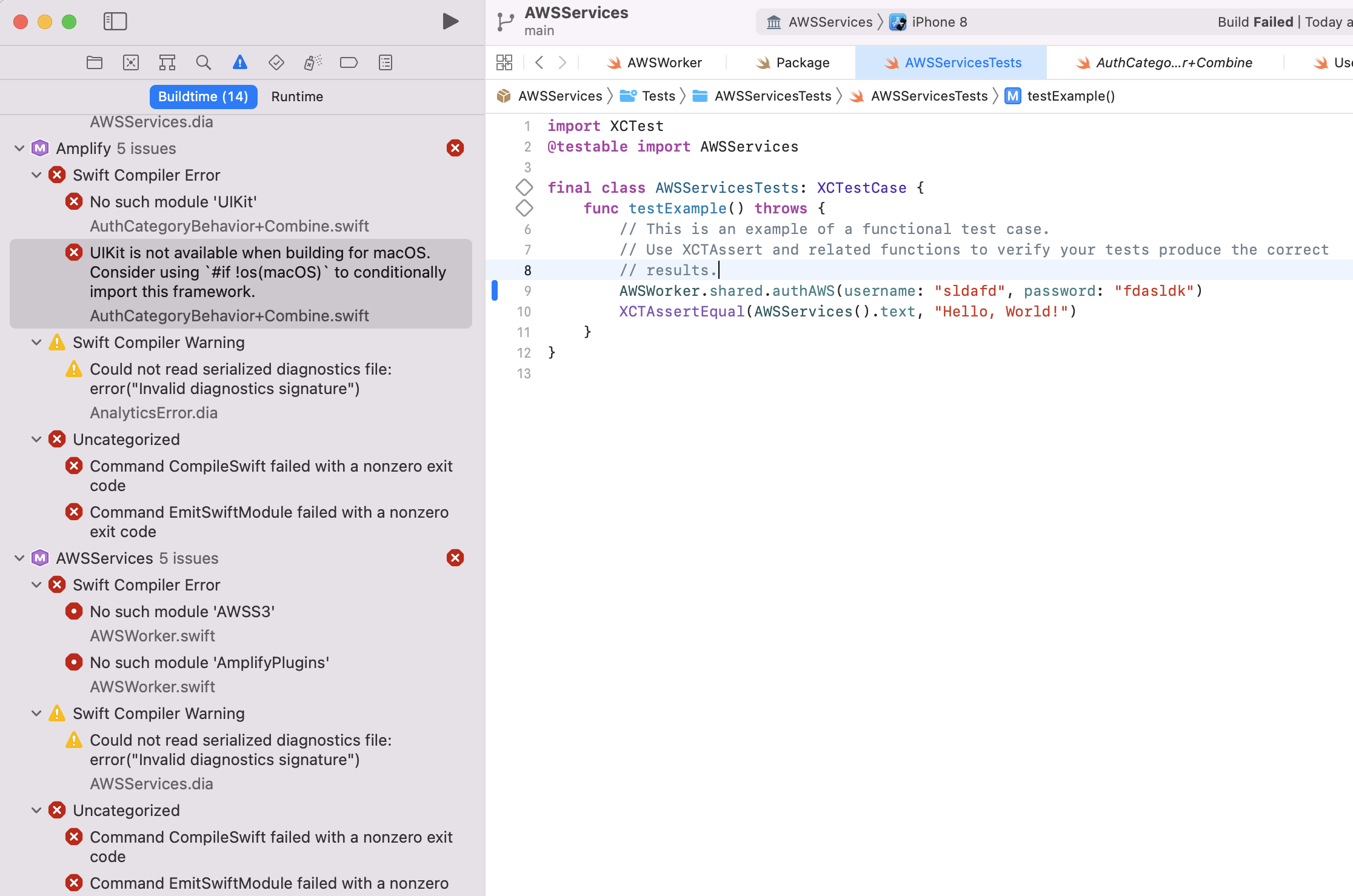Open the Source Control navigator
This screenshot has height=896, width=1353.
tap(131, 62)
